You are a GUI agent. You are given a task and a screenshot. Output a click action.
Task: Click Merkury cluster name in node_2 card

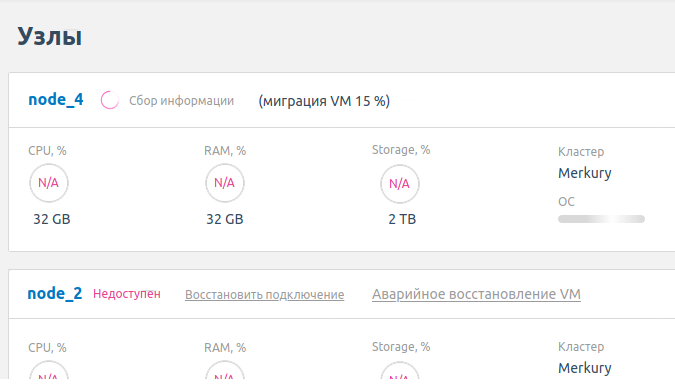point(585,368)
